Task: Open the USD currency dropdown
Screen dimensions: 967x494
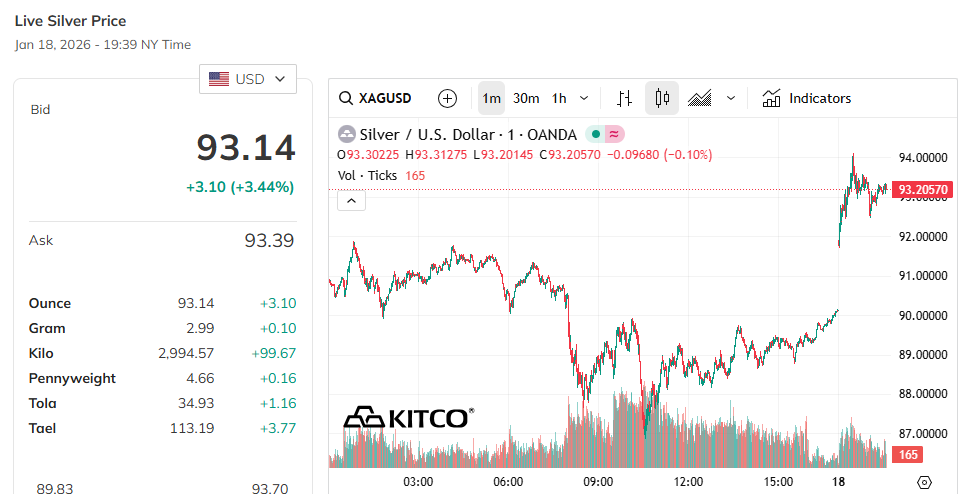Action: [248, 78]
